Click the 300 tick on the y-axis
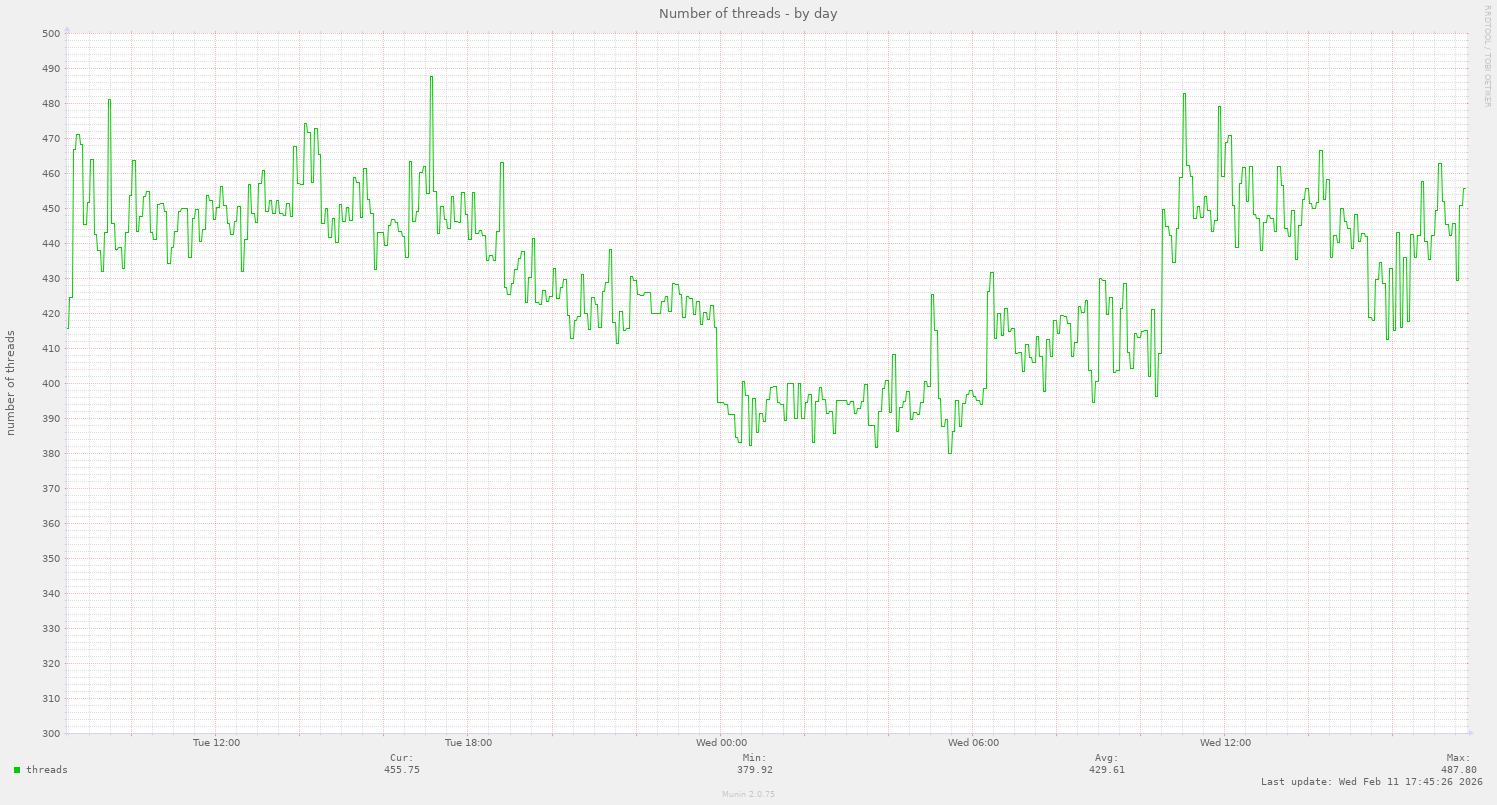 point(51,734)
